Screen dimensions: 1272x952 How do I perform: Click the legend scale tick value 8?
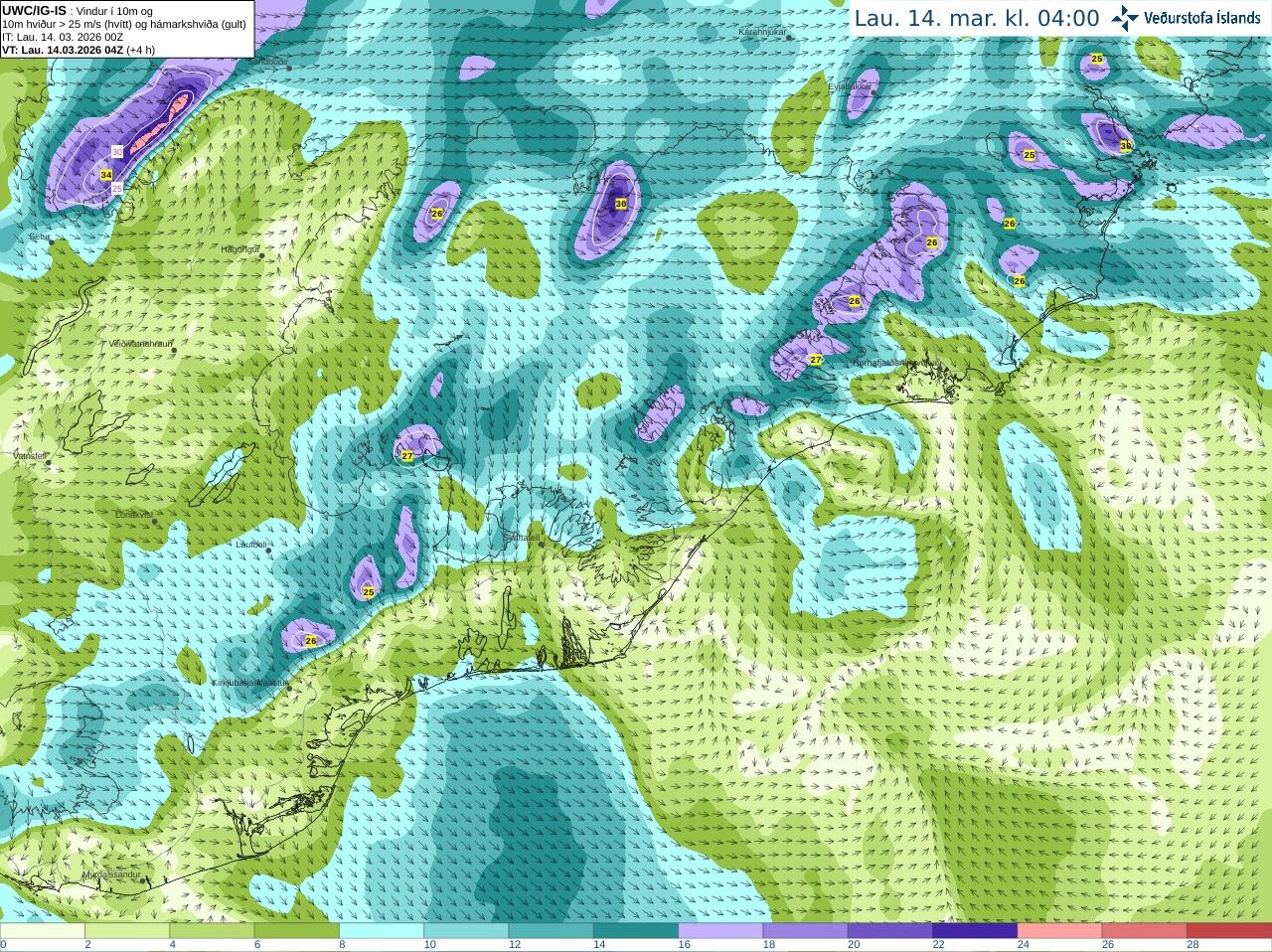coord(342,945)
